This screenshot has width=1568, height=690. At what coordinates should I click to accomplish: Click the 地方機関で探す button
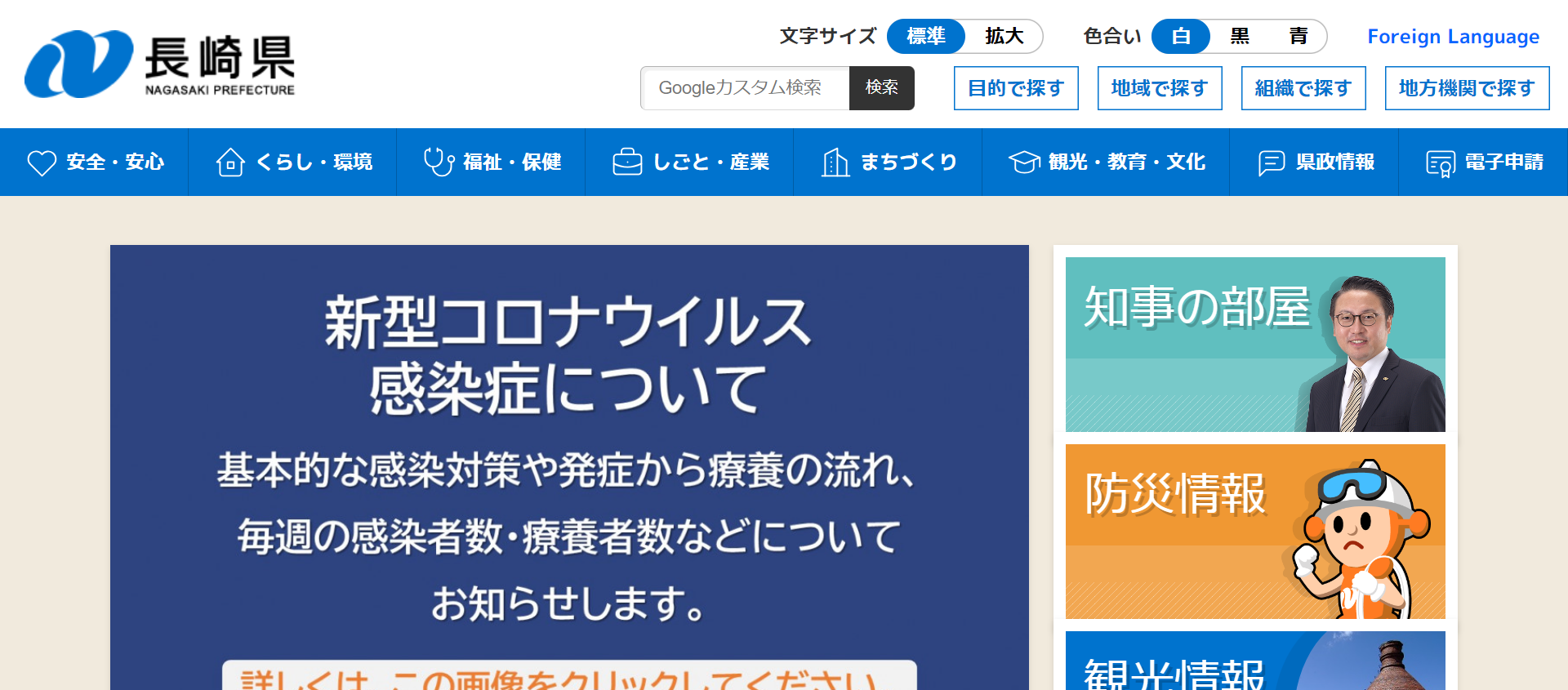tap(1467, 88)
